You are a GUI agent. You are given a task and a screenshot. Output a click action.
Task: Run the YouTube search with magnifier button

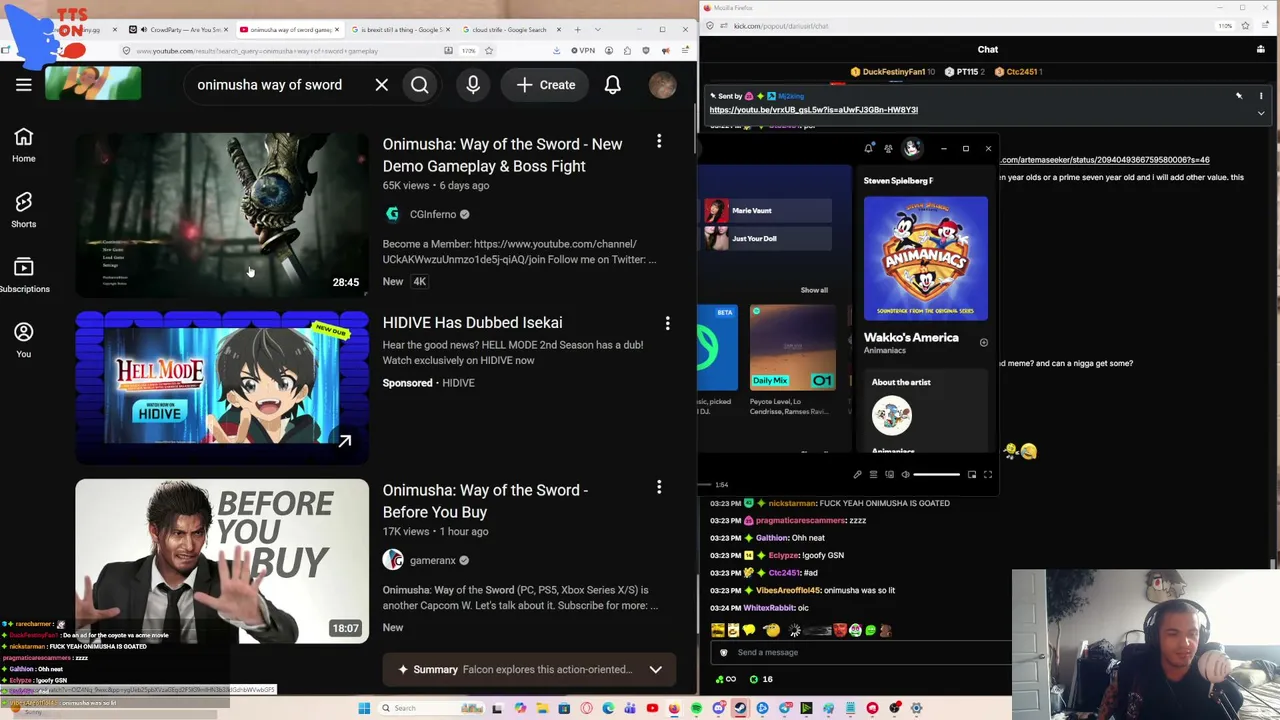420,85
